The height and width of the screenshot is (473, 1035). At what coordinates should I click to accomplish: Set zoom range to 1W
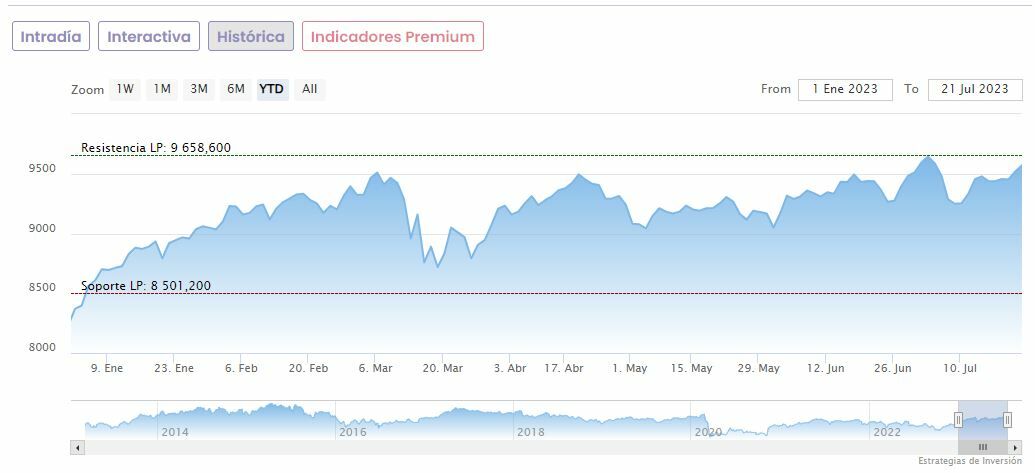tap(125, 89)
